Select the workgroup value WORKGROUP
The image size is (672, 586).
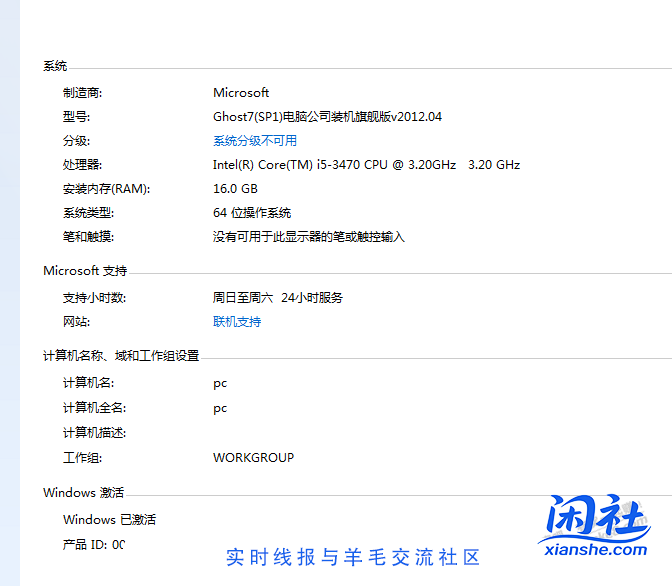pyautogui.click(x=253, y=457)
